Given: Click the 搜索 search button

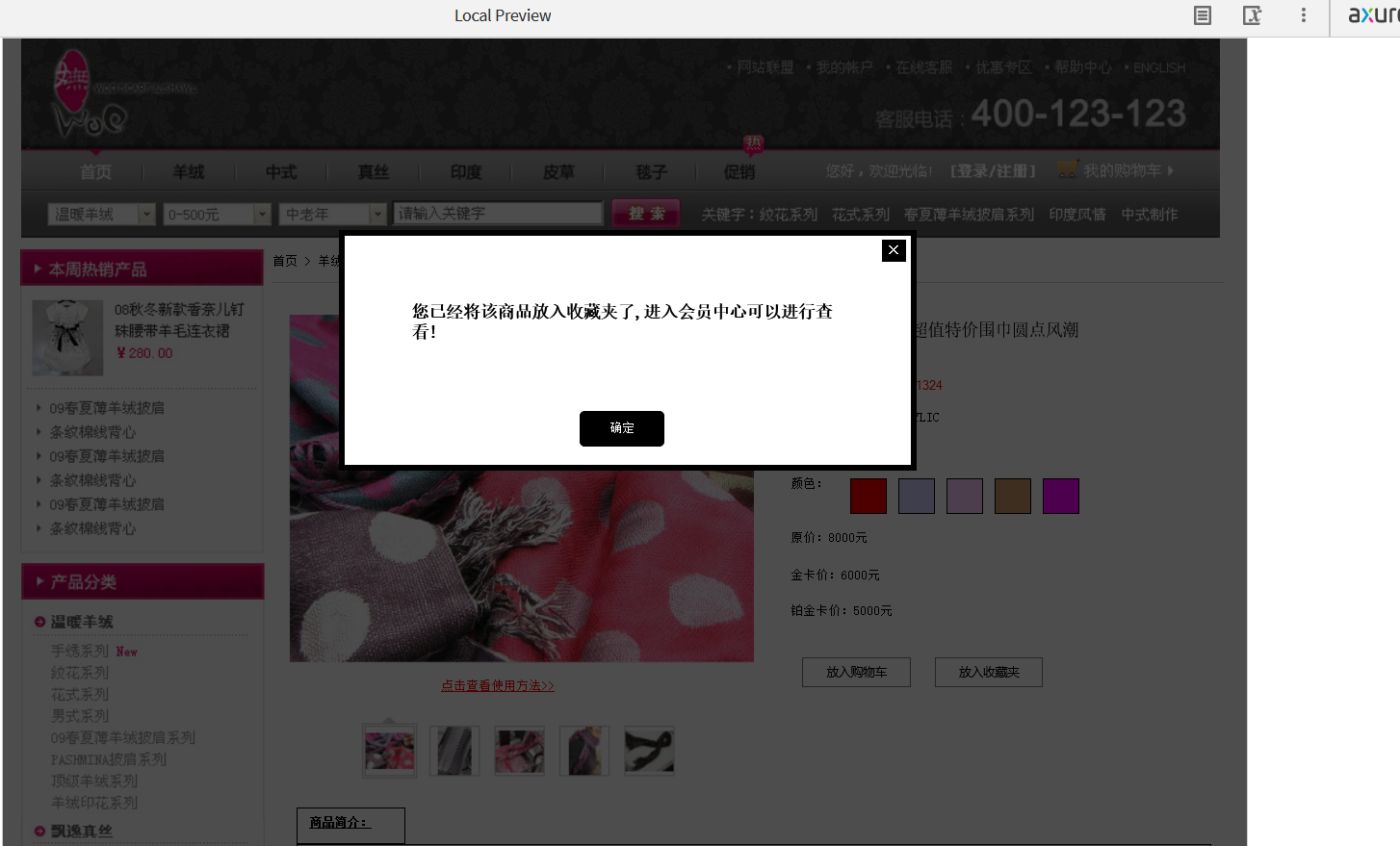Looking at the screenshot, I should pyautogui.click(x=646, y=214).
